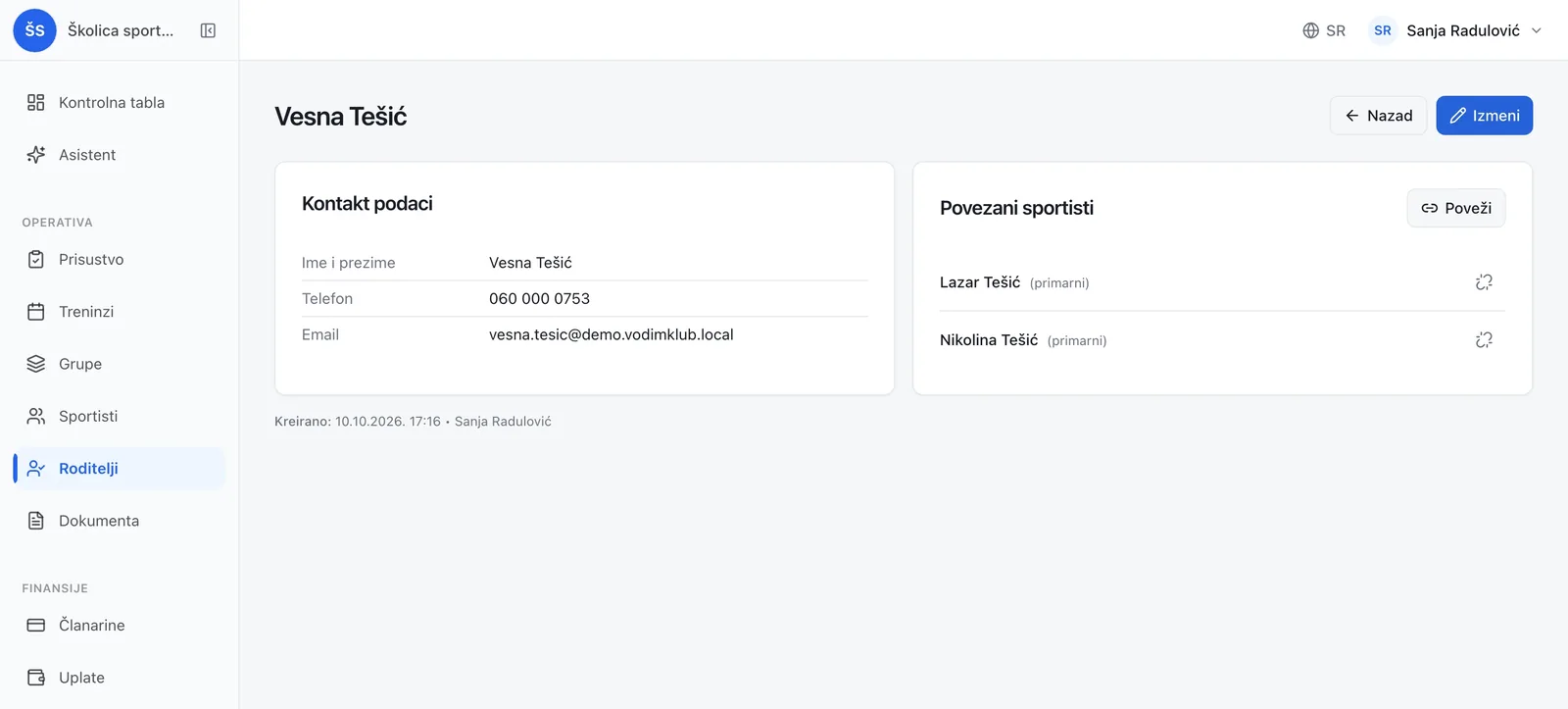
Task: Open linked athlete Lazar Tešić
Action: click(x=980, y=282)
